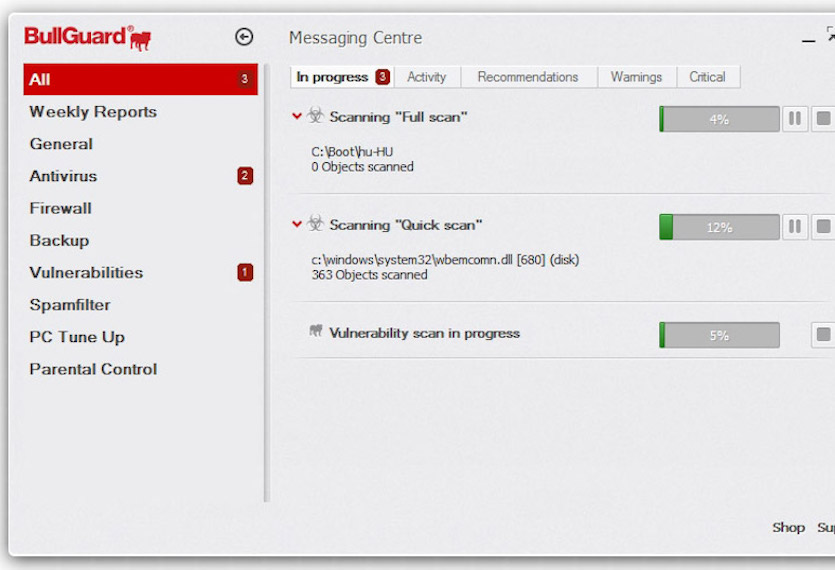The width and height of the screenshot is (835, 570).
Task: Click the 363 Objects scanned text
Action: 370,275
